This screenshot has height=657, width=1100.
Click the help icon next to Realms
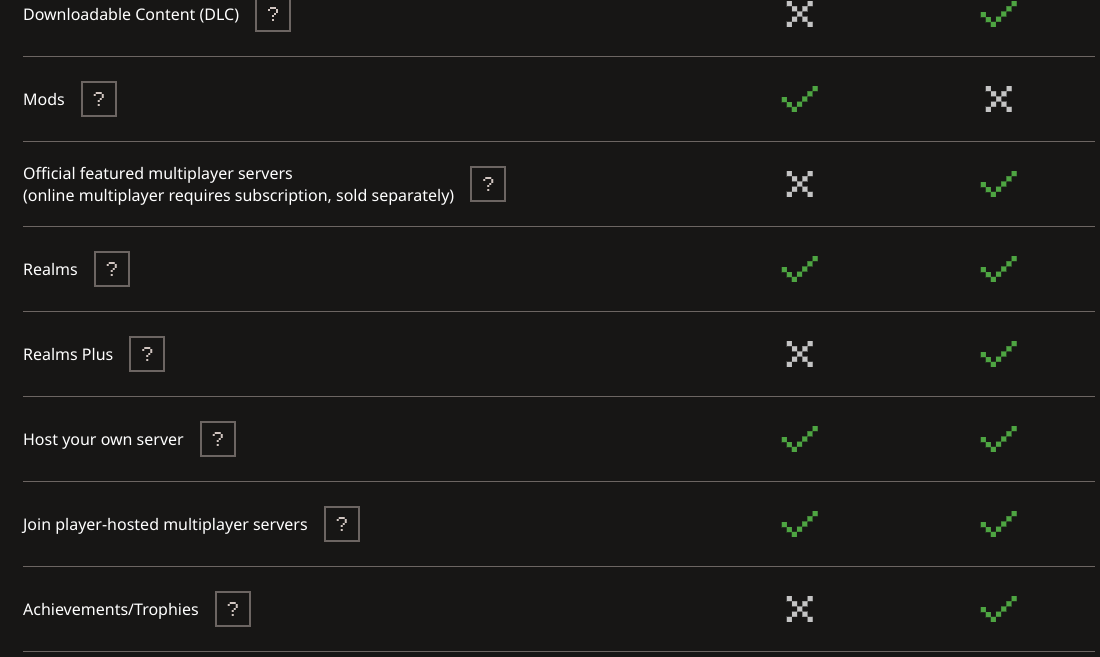[112, 269]
